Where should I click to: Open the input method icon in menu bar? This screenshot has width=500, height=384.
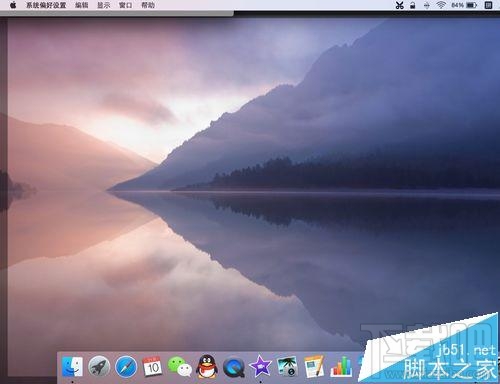point(488,5)
